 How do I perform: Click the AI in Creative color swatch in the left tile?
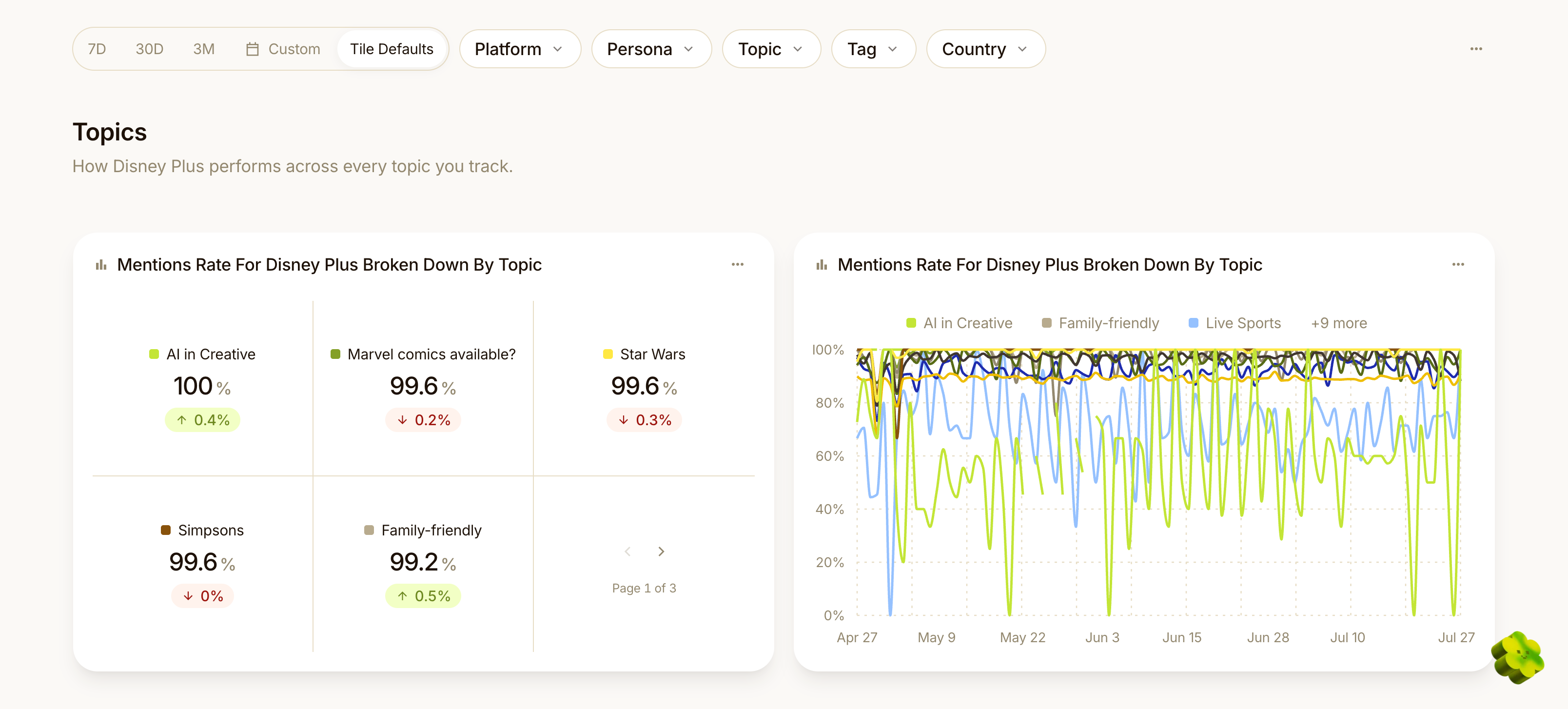(x=154, y=354)
